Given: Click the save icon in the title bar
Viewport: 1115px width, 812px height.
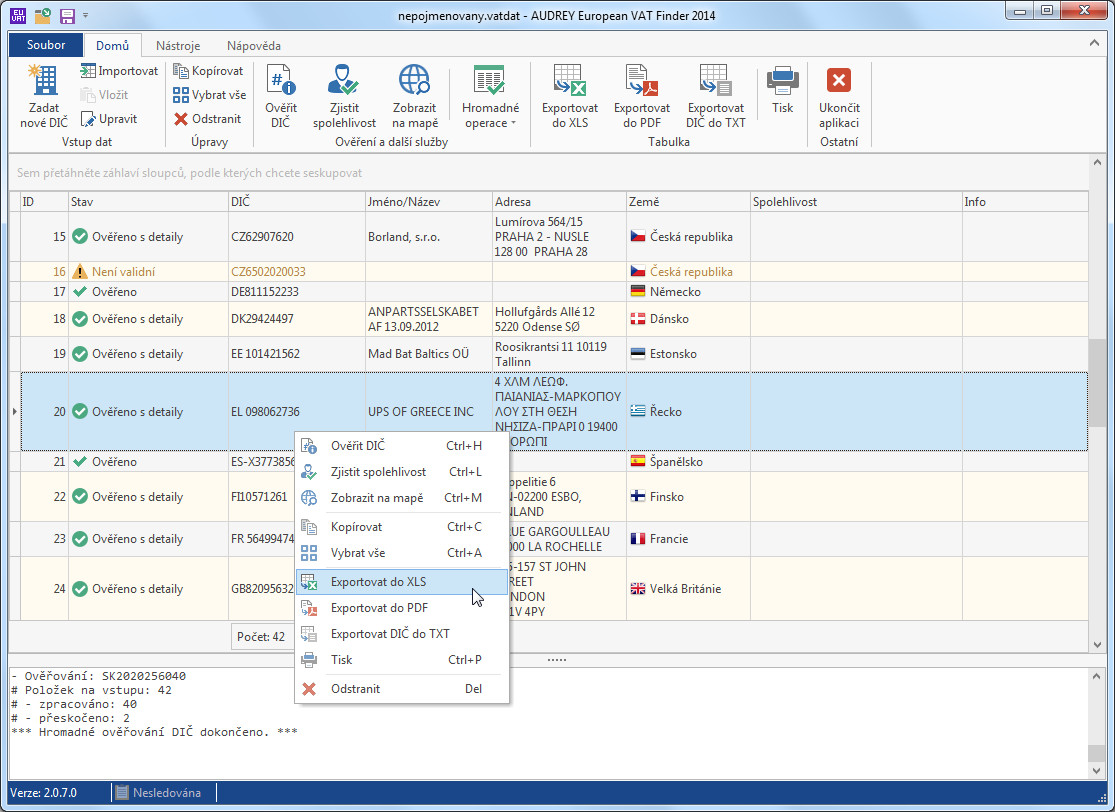Looking at the screenshot, I should 67,15.
